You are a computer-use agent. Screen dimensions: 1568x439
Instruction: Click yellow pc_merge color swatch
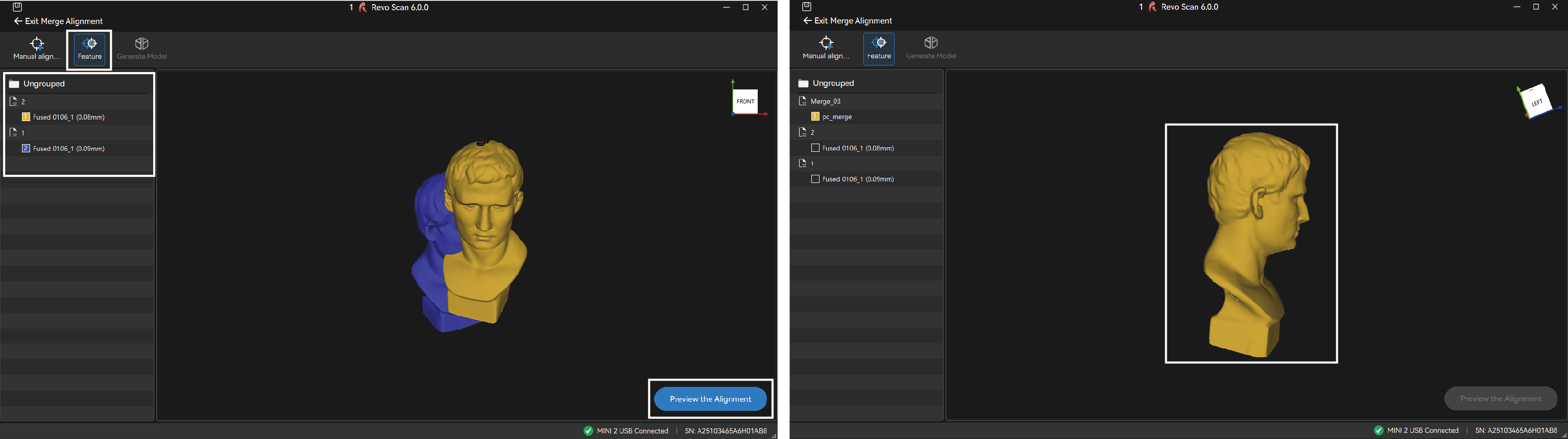click(x=815, y=117)
